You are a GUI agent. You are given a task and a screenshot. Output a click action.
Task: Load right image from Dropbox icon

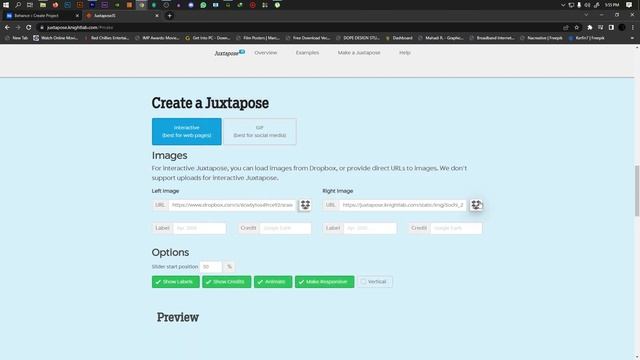click(476, 204)
